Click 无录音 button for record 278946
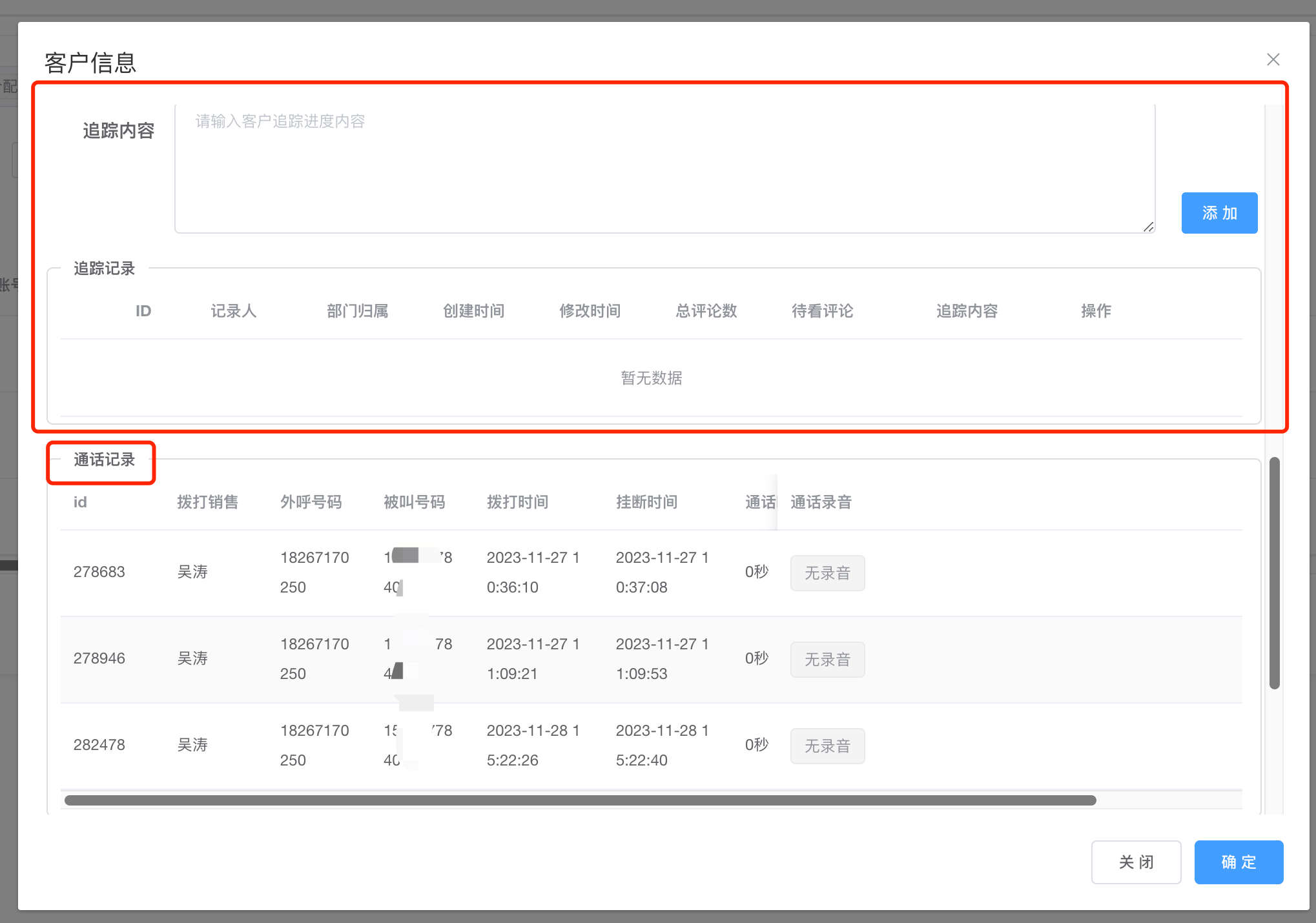The image size is (1316, 923). pos(827,659)
